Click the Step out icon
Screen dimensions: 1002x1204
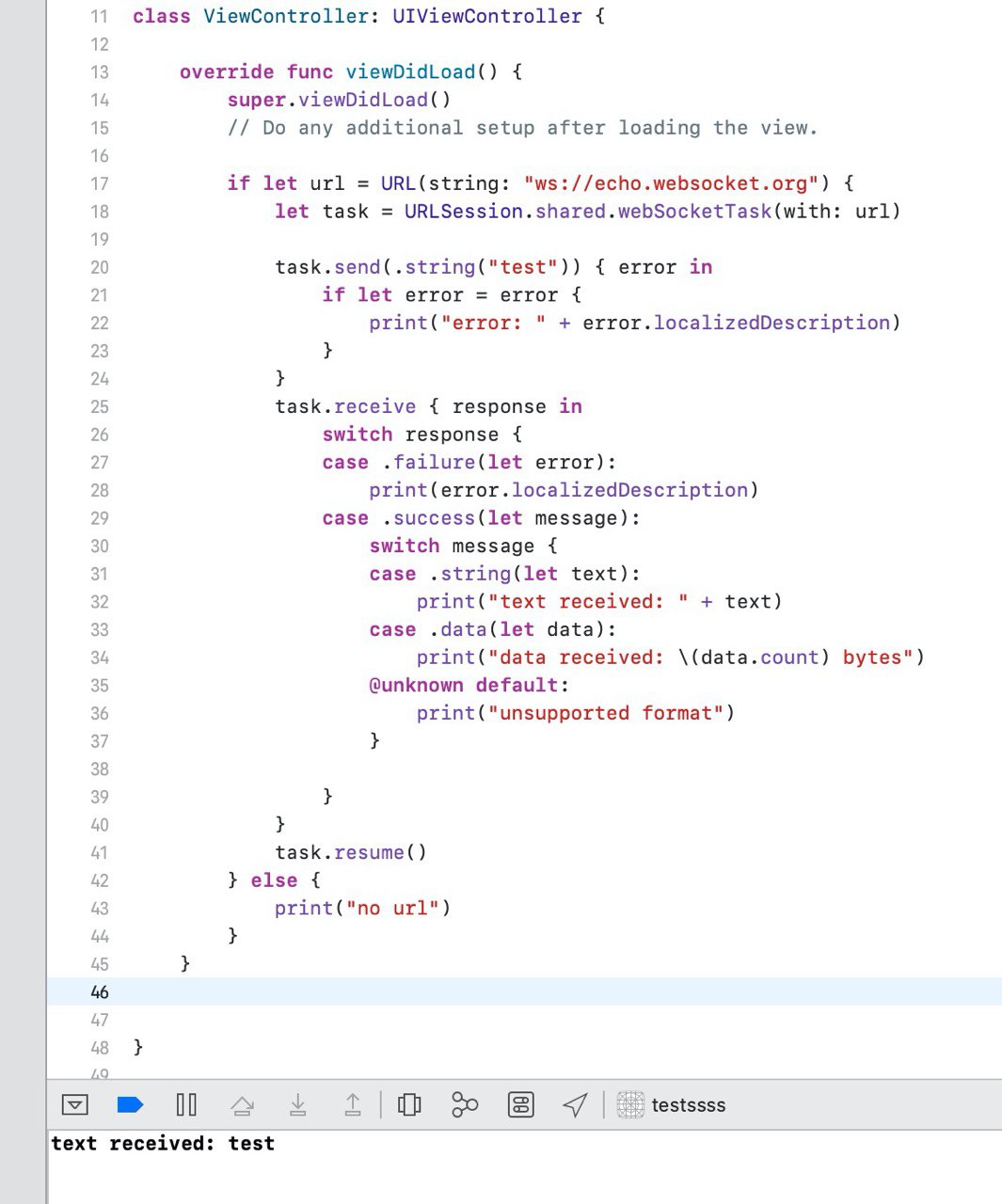[x=353, y=1104]
